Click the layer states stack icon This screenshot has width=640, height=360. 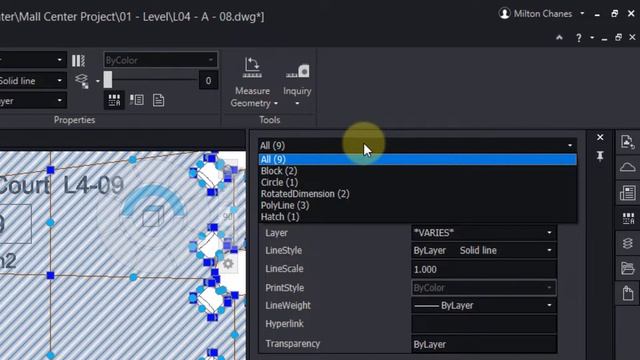82,80
